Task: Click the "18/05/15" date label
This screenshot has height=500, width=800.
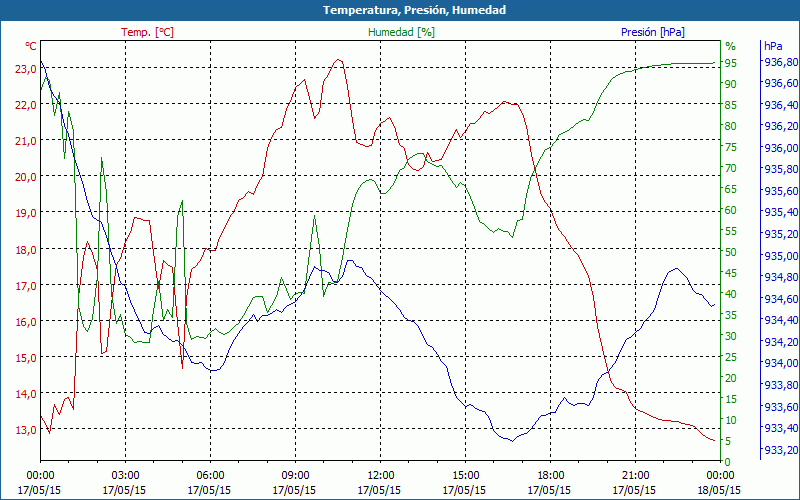Action: 719,490
